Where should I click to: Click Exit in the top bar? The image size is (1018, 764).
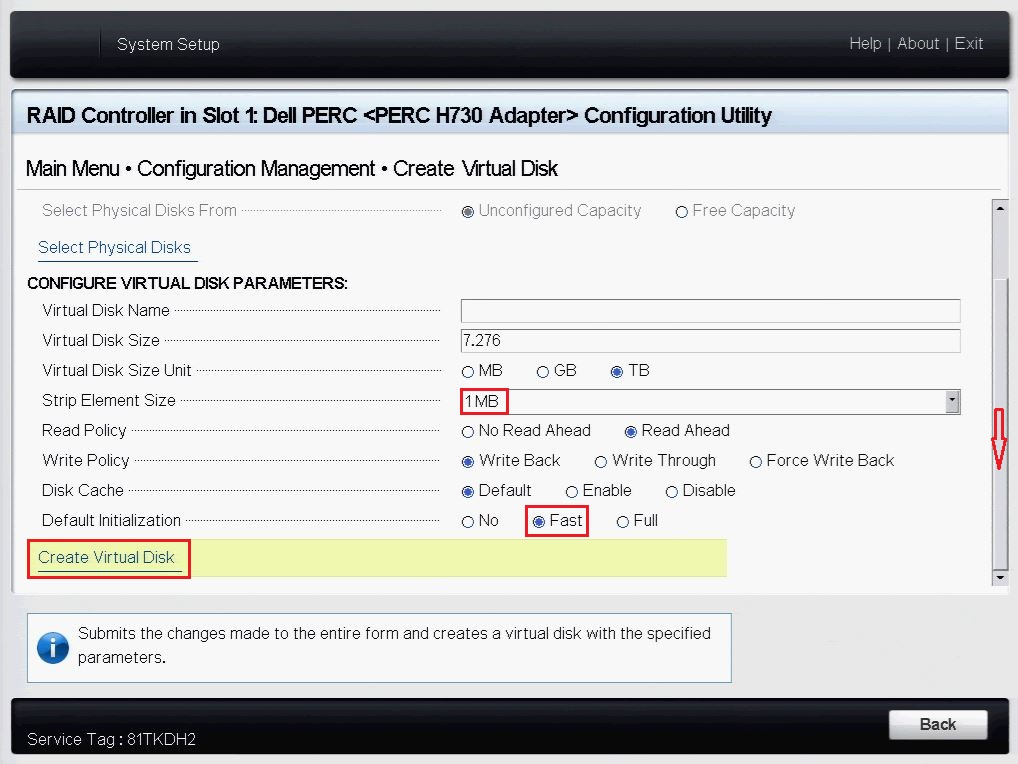pos(968,43)
